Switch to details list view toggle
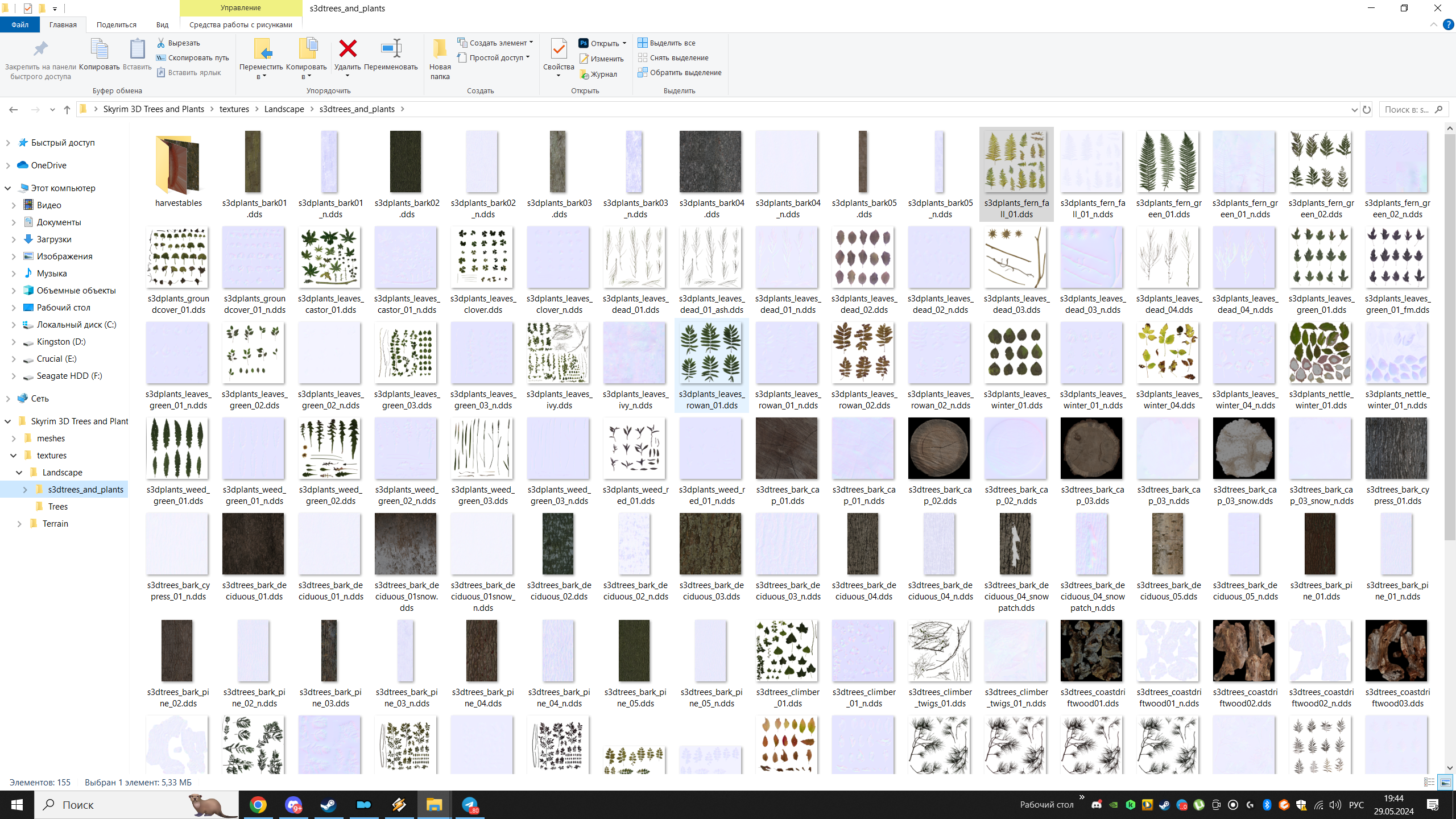This screenshot has height=819, width=1456. click(x=1429, y=783)
